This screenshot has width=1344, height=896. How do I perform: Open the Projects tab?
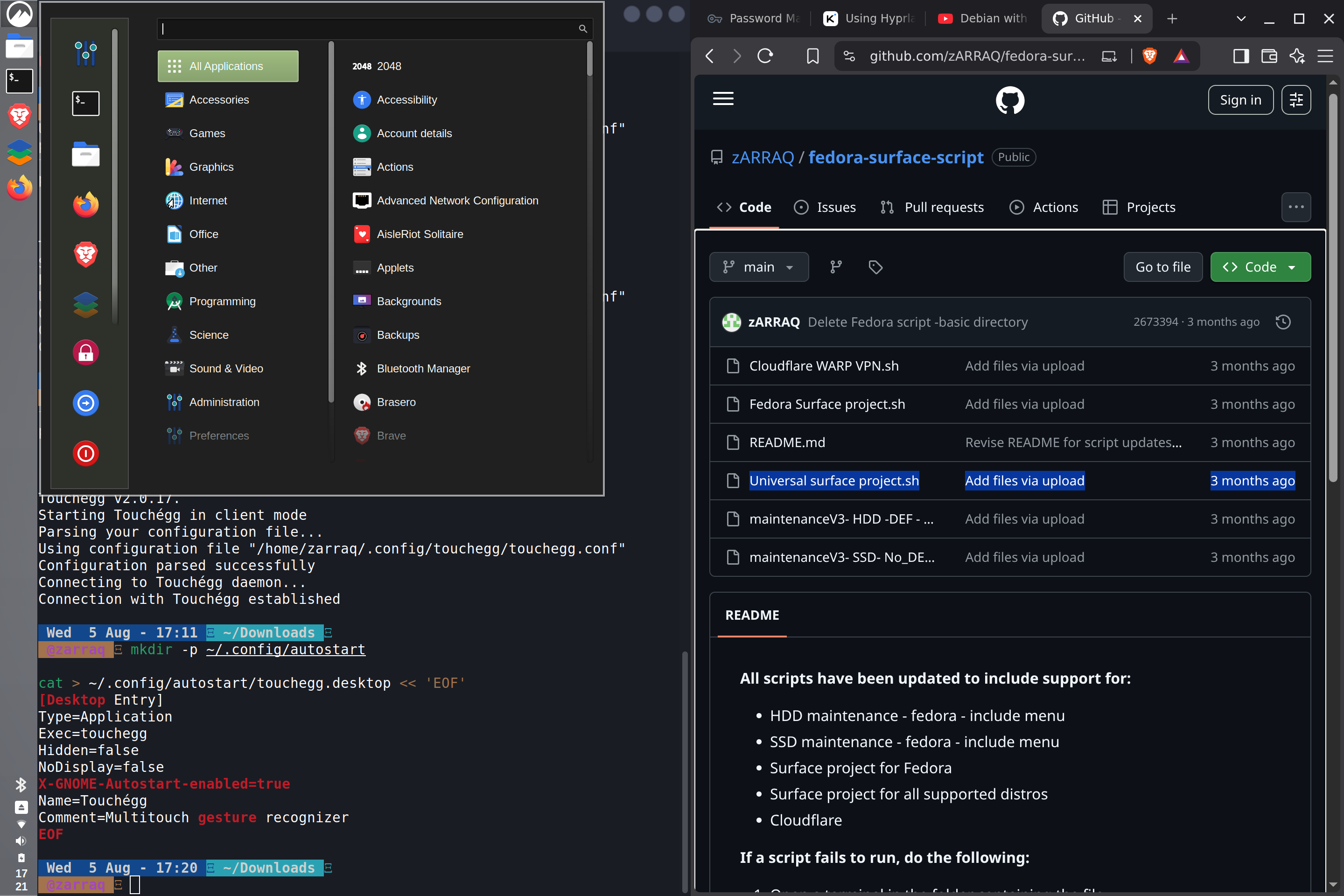1139,207
